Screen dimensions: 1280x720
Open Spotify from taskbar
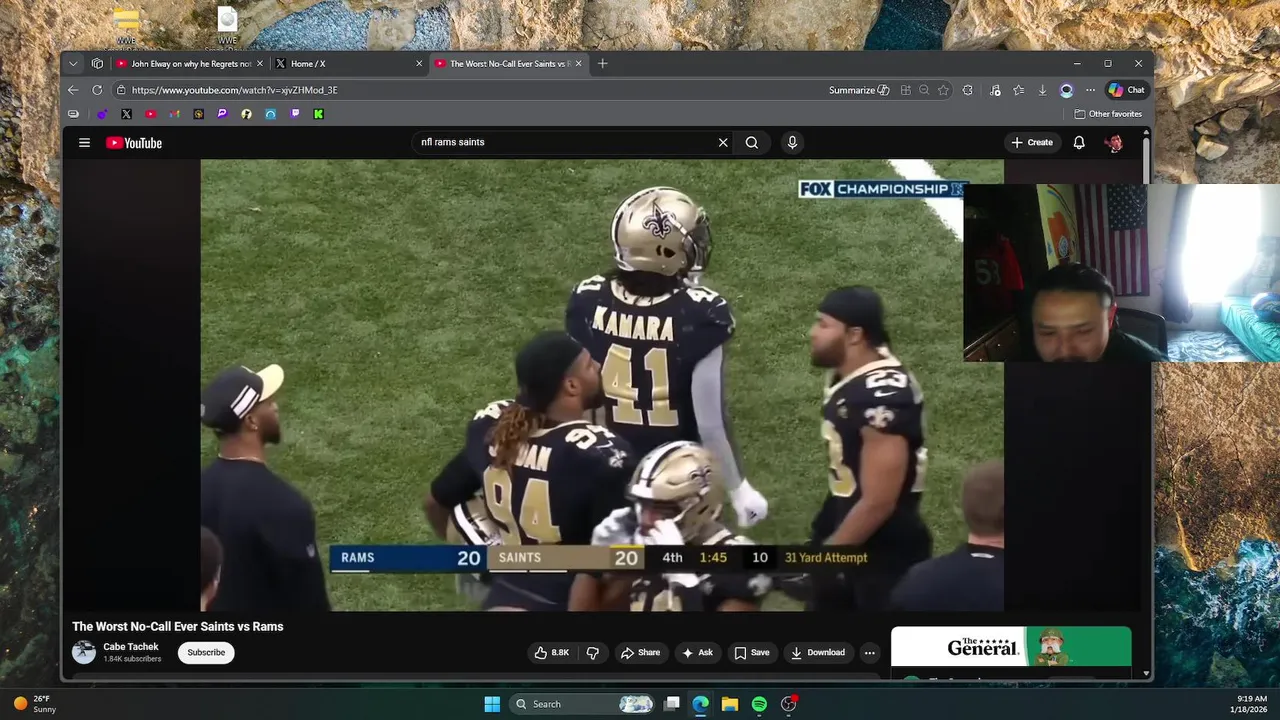[x=759, y=704]
